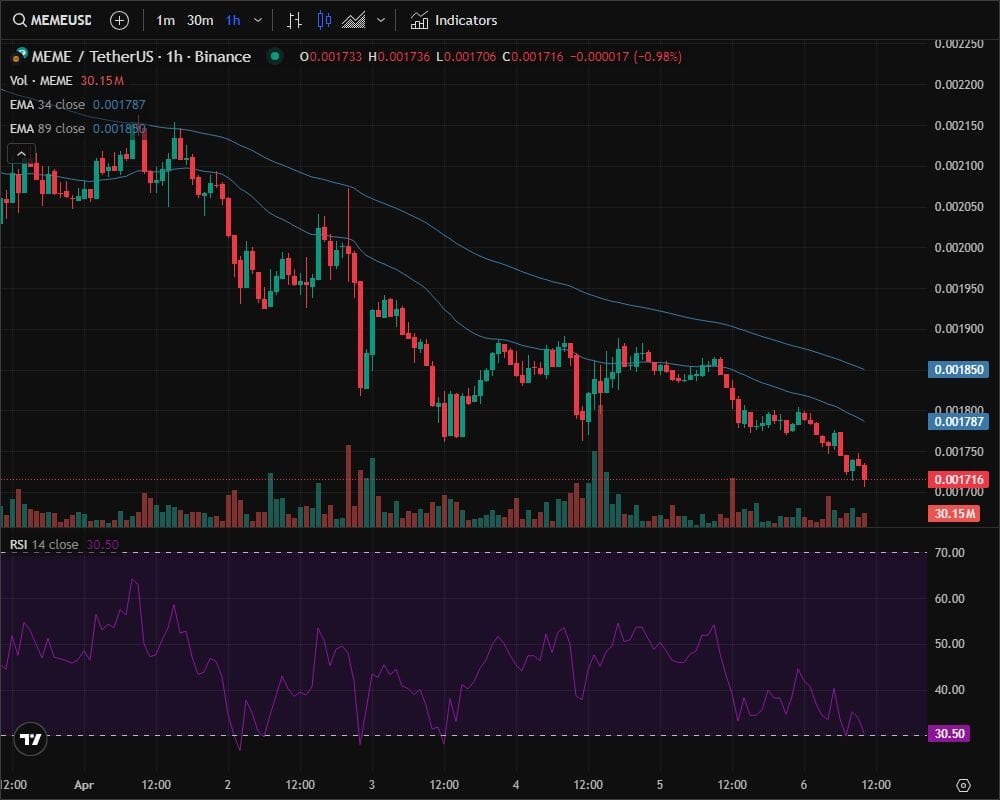Click the 0.001716 current price label
Screen dimensions: 1000x800
pyautogui.click(x=959, y=479)
